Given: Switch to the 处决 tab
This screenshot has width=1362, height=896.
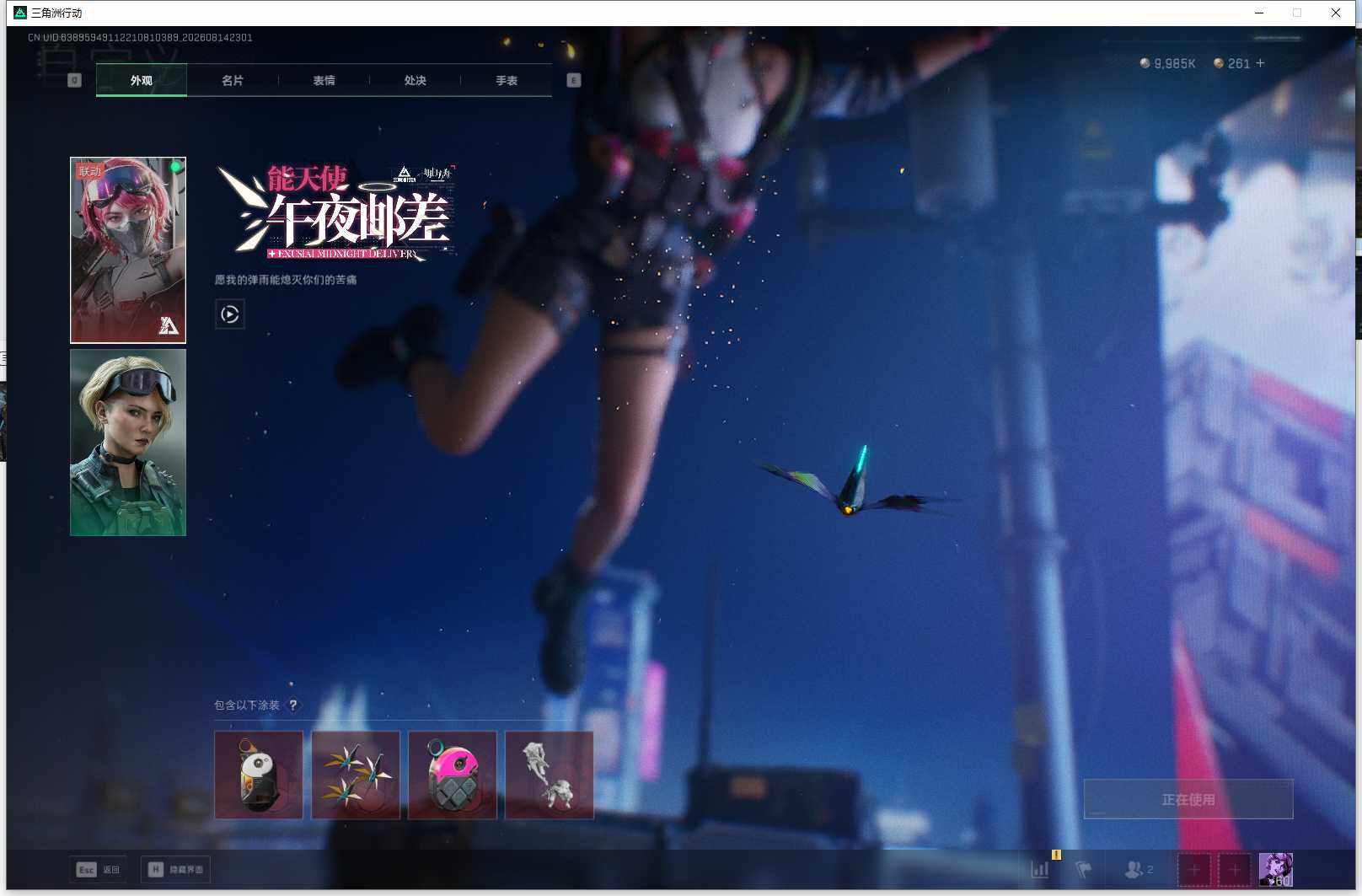Looking at the screenshot, I should [x=415, y=80].
